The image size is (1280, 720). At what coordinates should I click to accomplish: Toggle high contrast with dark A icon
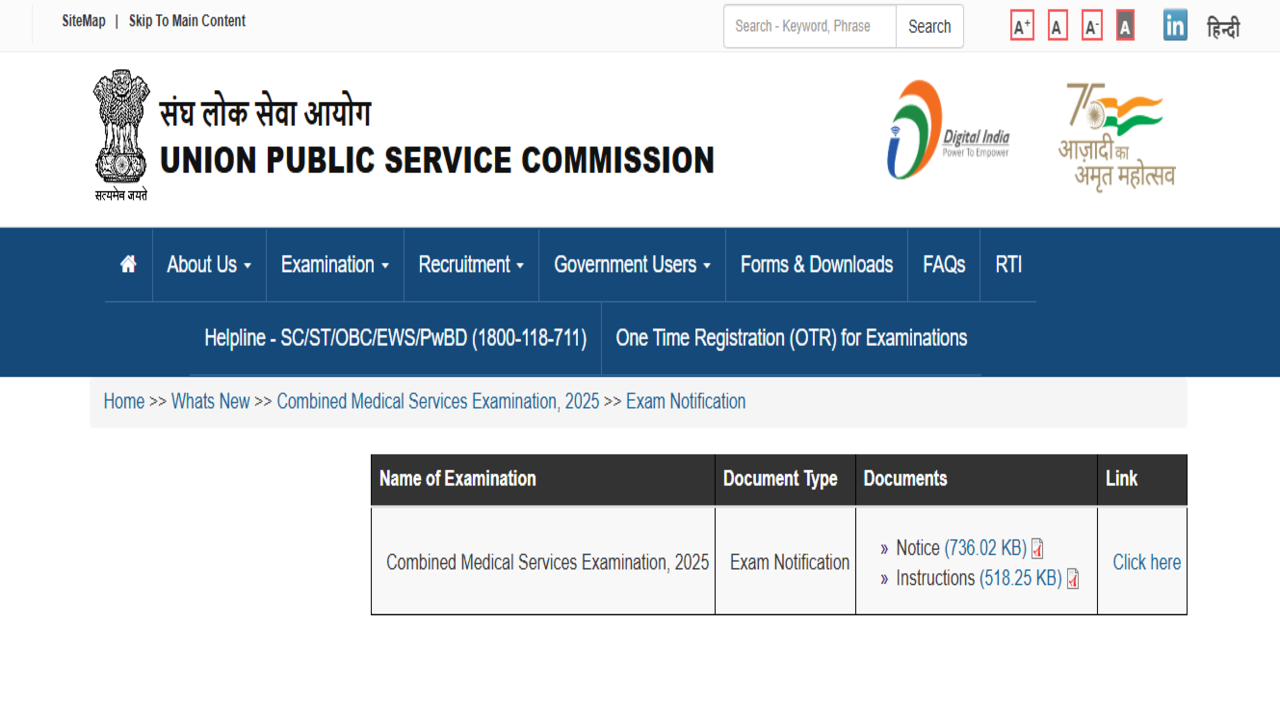[x=1125, y=26]
